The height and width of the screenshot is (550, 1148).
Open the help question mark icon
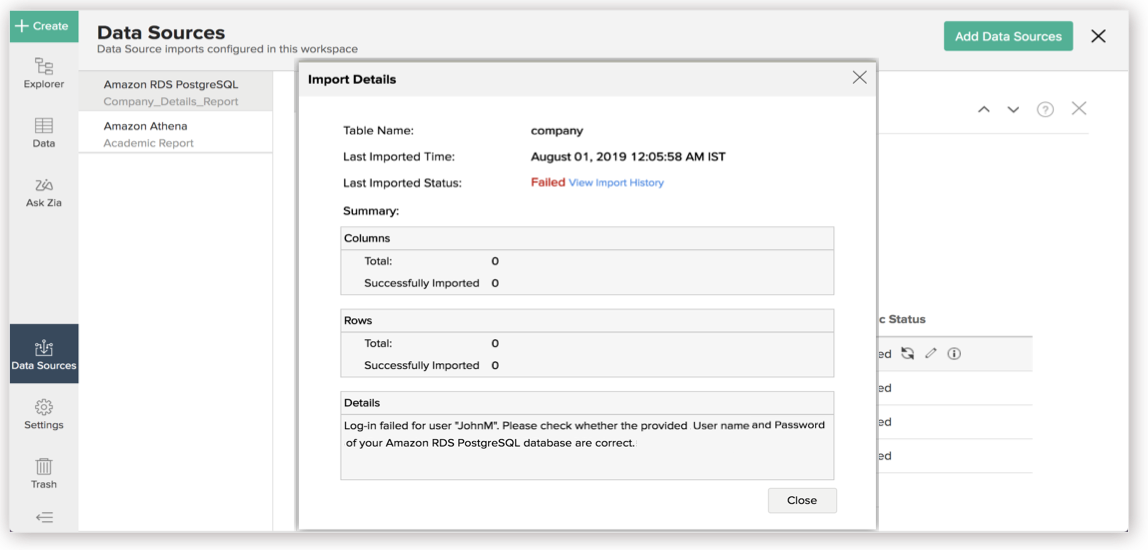coord(1045,110)
